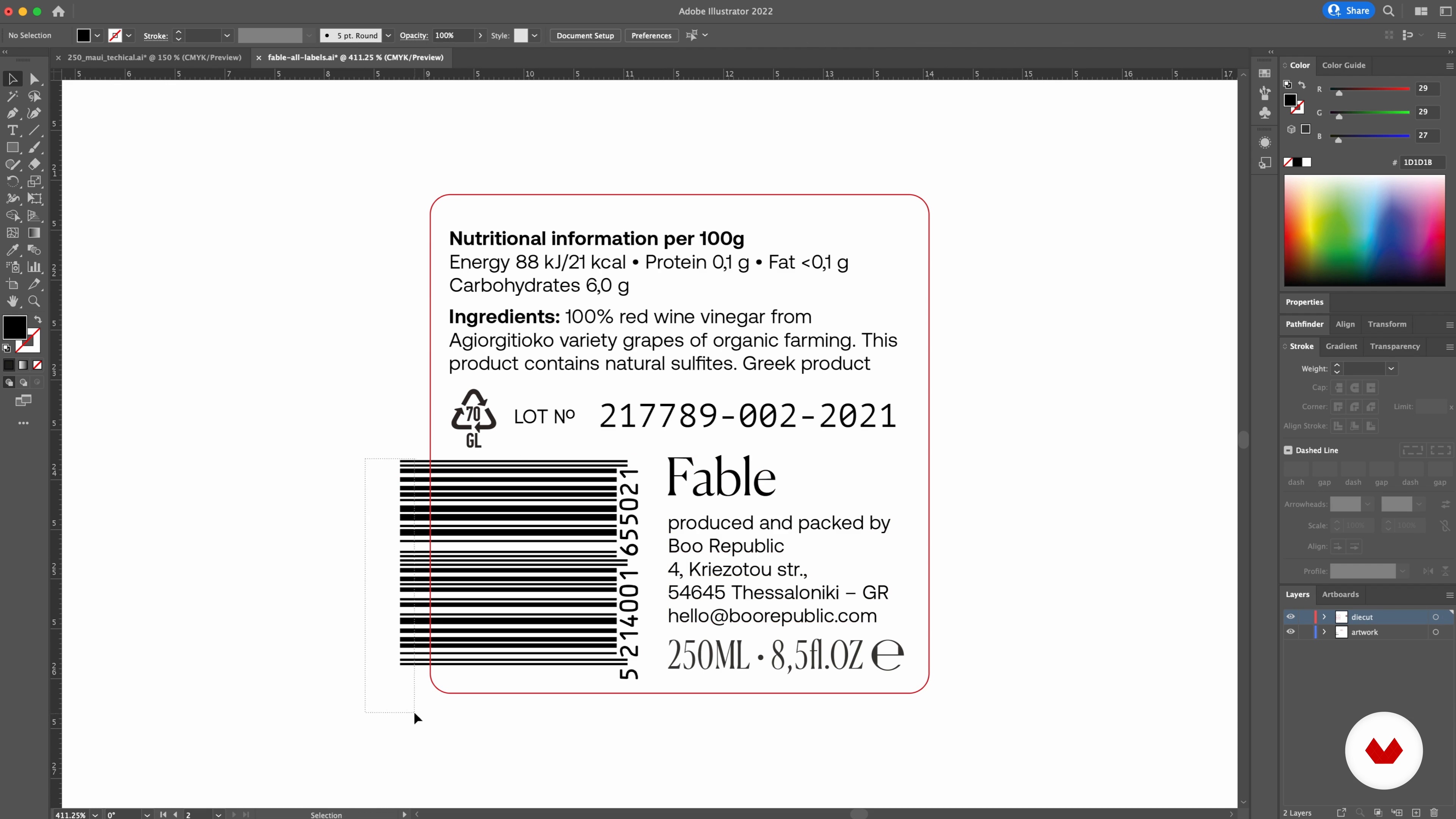Switch to Draw Behind mode
1456x819 pixels.
23,383
